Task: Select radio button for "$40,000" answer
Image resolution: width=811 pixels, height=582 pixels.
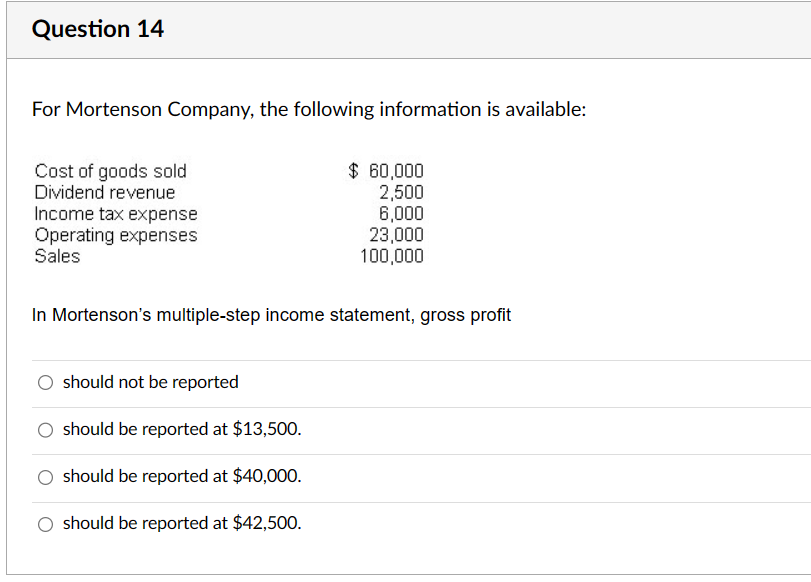Action: coord(45,476)
